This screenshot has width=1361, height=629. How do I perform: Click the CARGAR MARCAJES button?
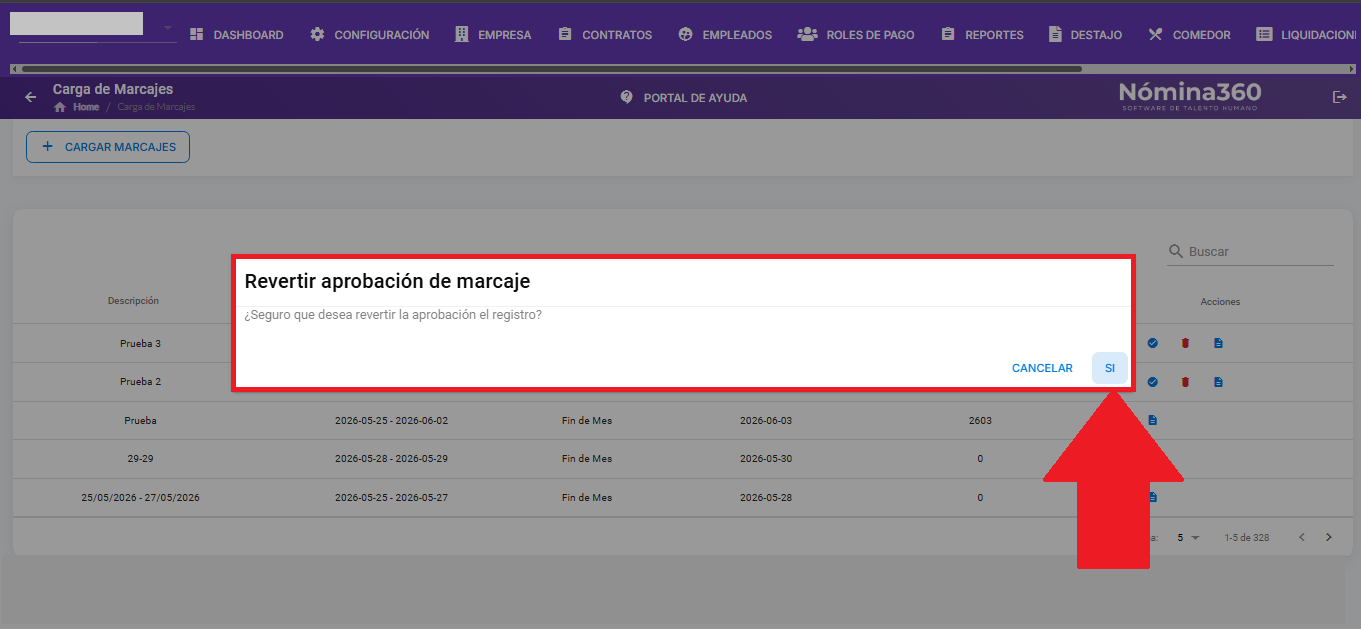pyautogui.click(x=108, y=147)
